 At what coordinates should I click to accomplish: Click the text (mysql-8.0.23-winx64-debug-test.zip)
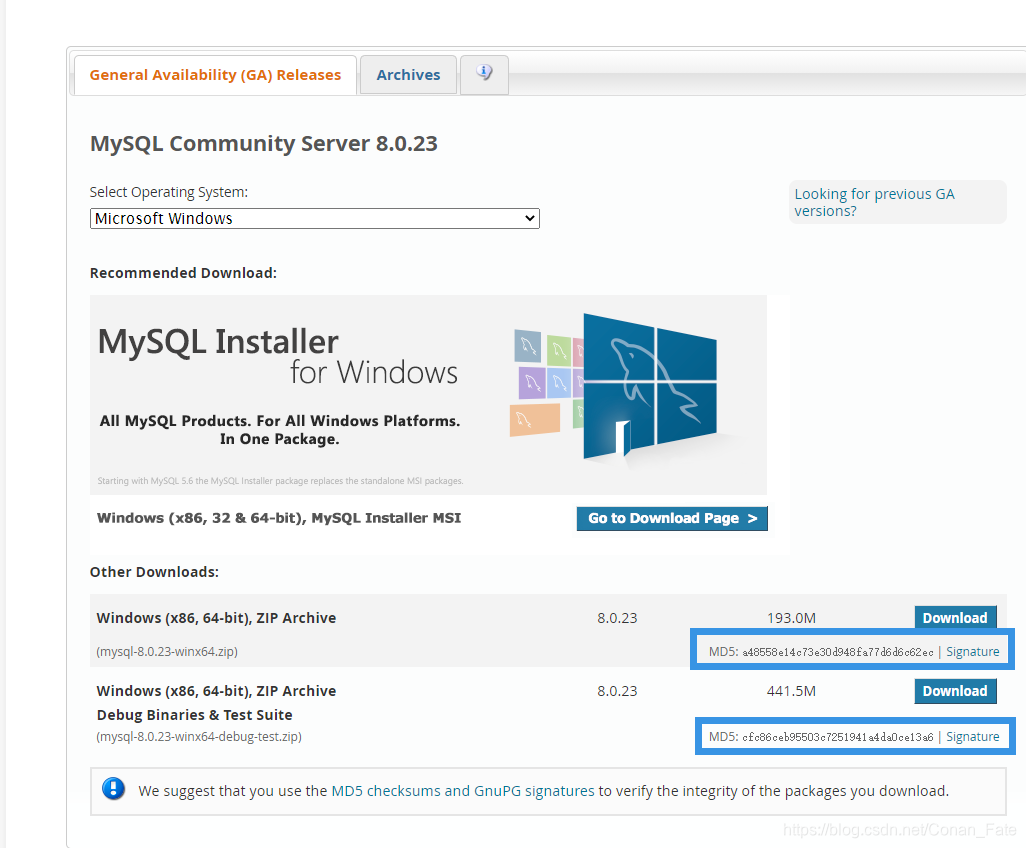[x=199, y=737]
